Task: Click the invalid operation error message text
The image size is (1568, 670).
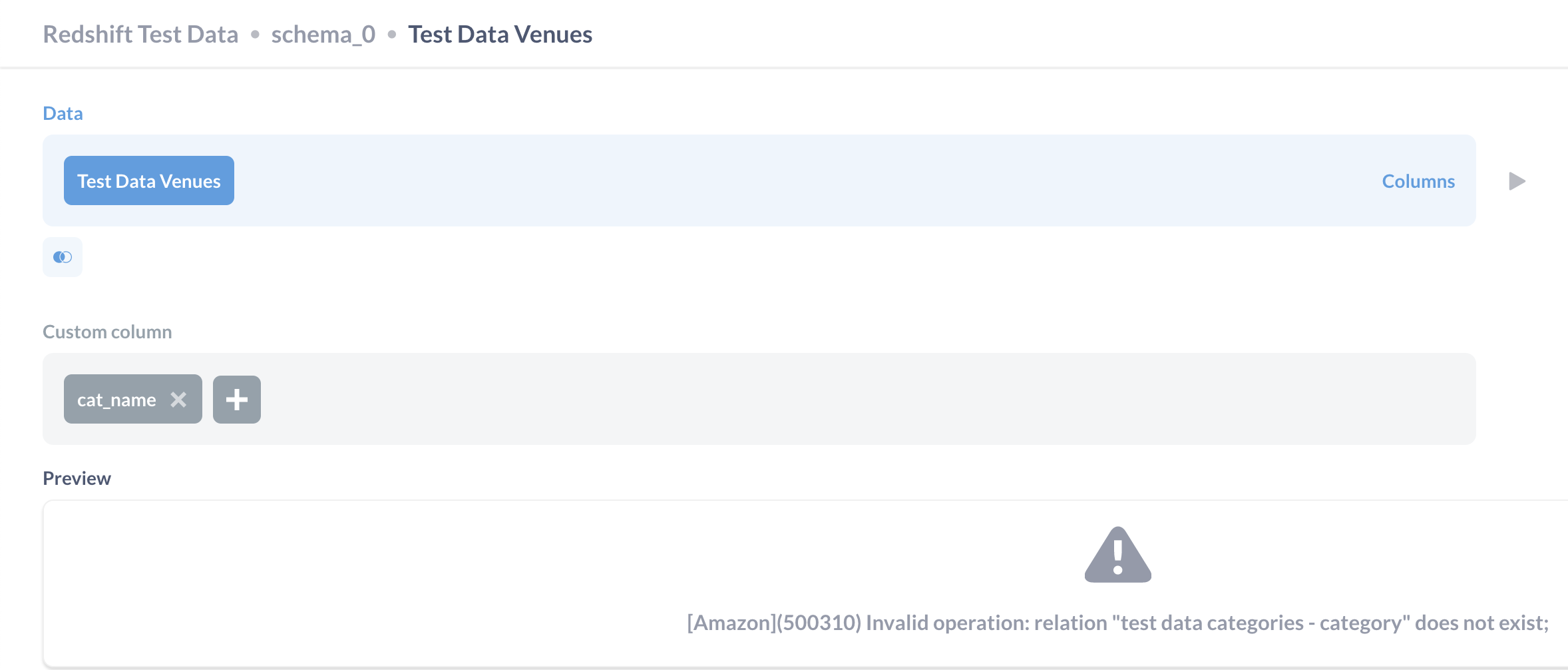Action: tap(1117, 625)
